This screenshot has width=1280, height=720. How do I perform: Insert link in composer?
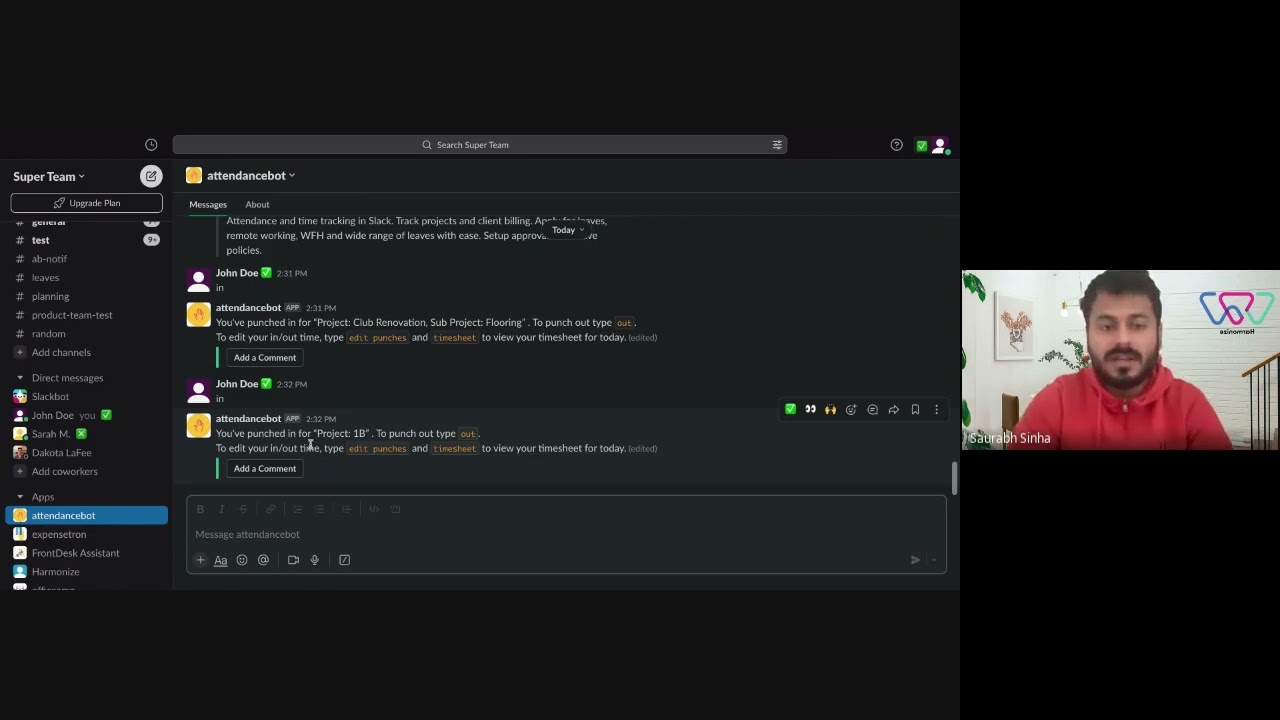click(x=270, y=509)
